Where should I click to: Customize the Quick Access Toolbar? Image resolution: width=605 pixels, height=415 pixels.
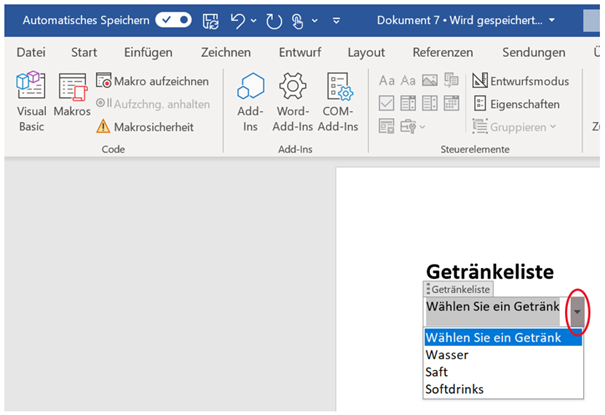pyautogui.click(x=336, y=20)
